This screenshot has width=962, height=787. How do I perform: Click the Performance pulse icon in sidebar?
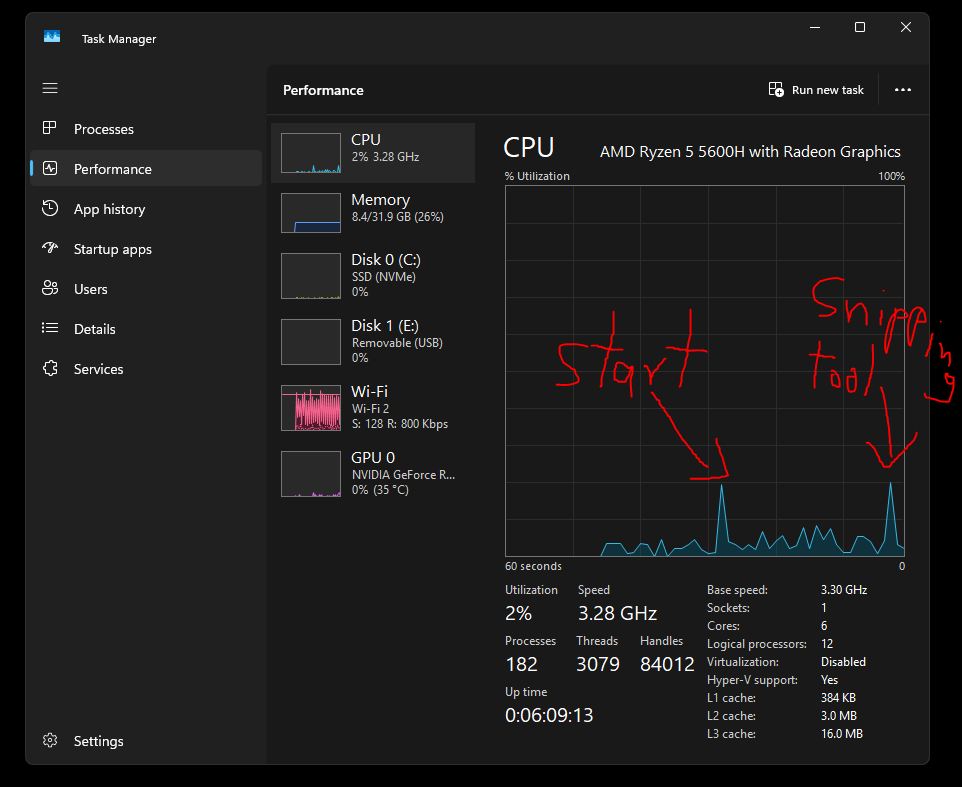coord(50,168)
